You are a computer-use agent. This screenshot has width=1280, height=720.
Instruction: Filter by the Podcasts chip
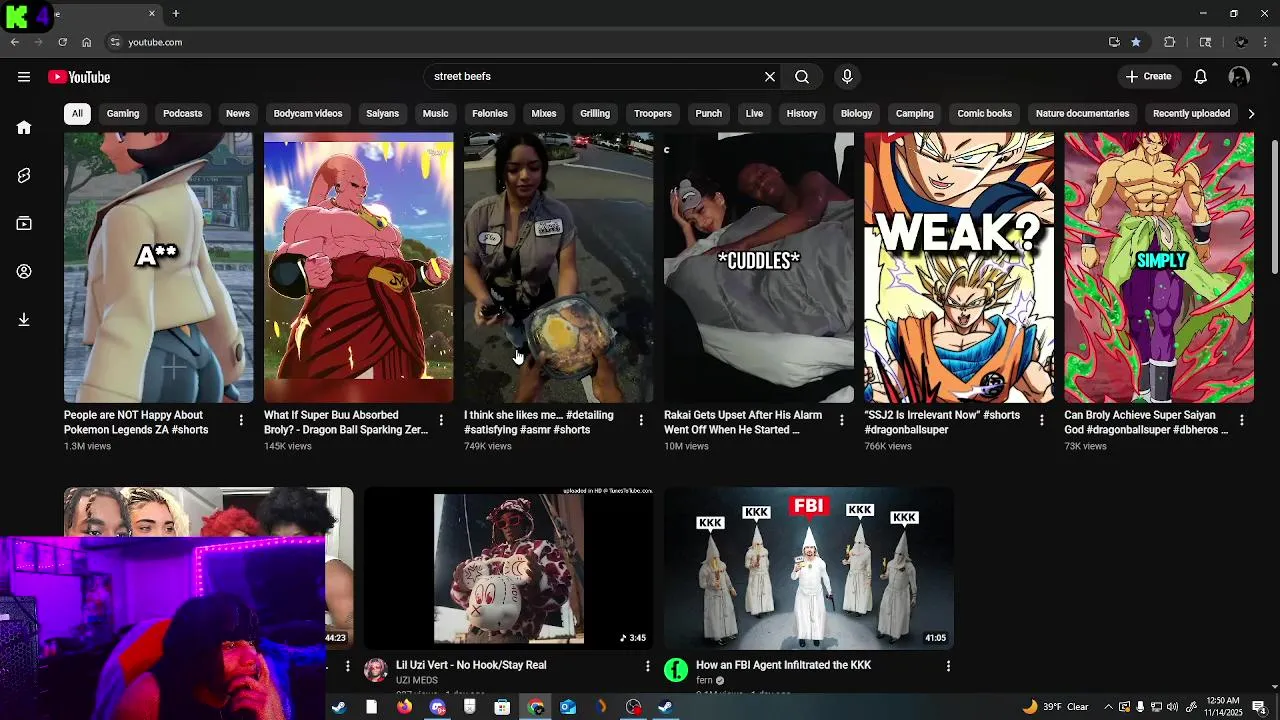(182, 113)
